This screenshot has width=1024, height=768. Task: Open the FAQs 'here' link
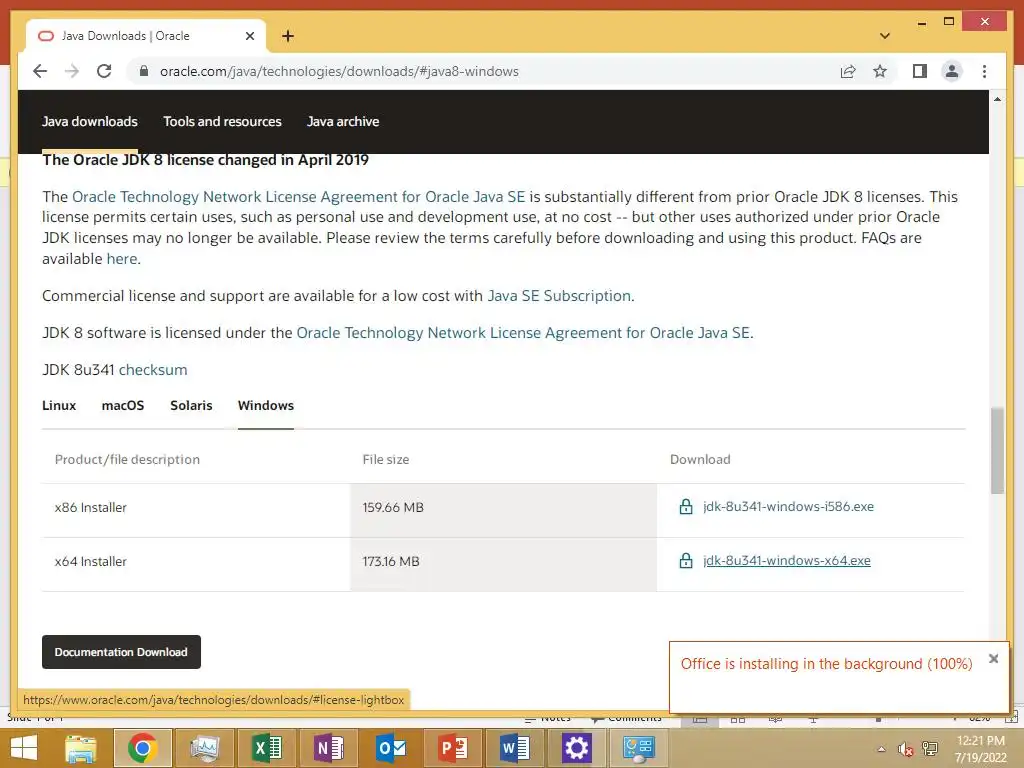(x=121, y=259)
